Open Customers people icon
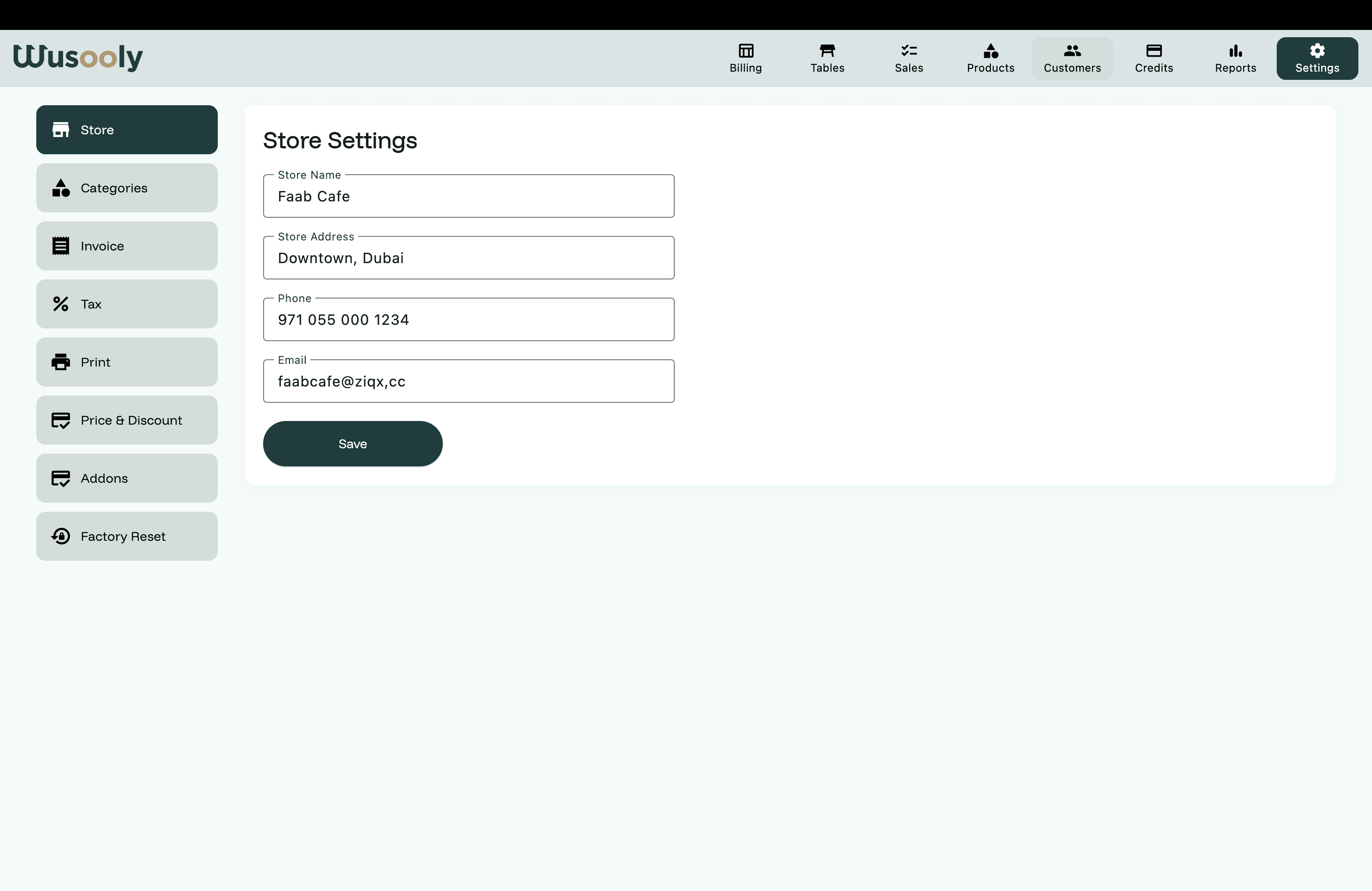The height and width of the screenshot is (891, 1372). 1072,51
